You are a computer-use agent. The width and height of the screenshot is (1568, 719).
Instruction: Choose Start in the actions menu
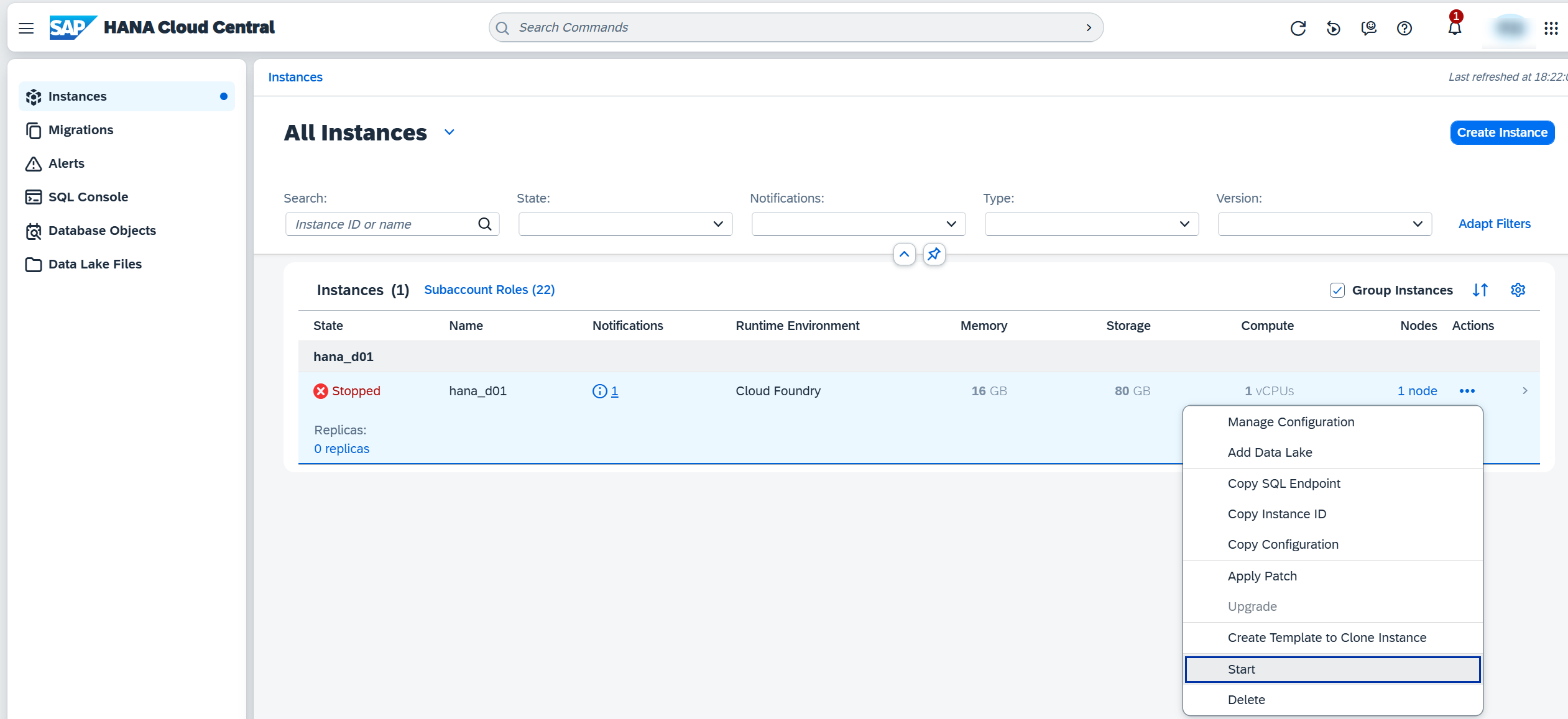click(x=1332, y=669)
